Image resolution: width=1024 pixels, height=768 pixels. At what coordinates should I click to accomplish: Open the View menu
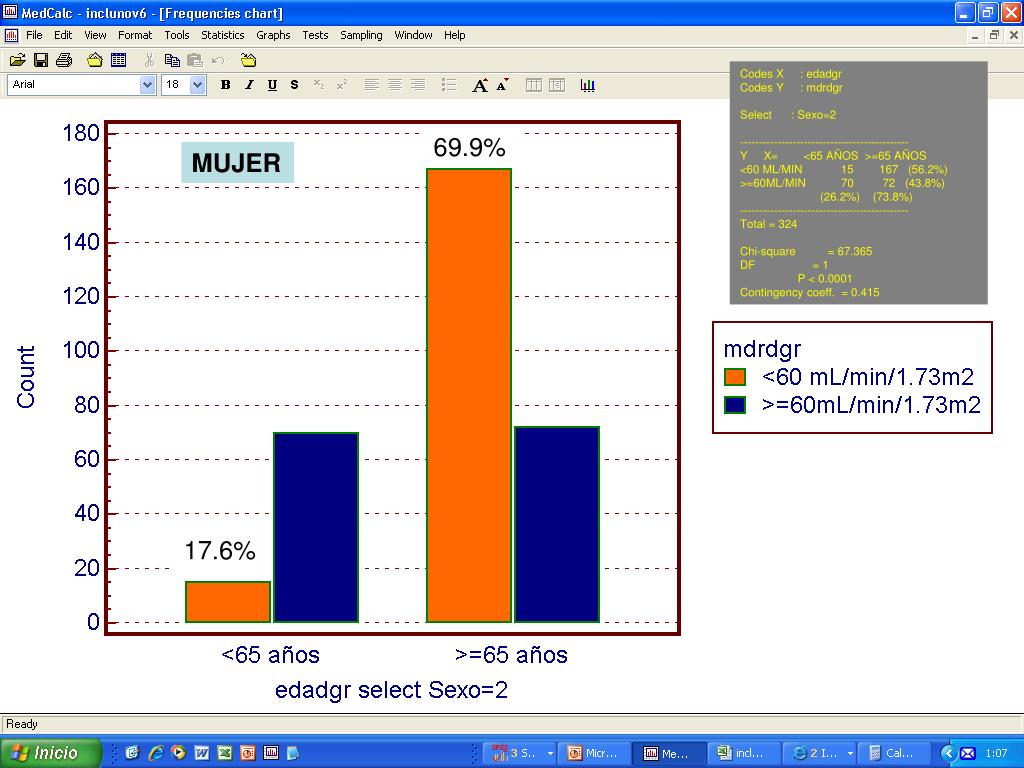[95, 35]
